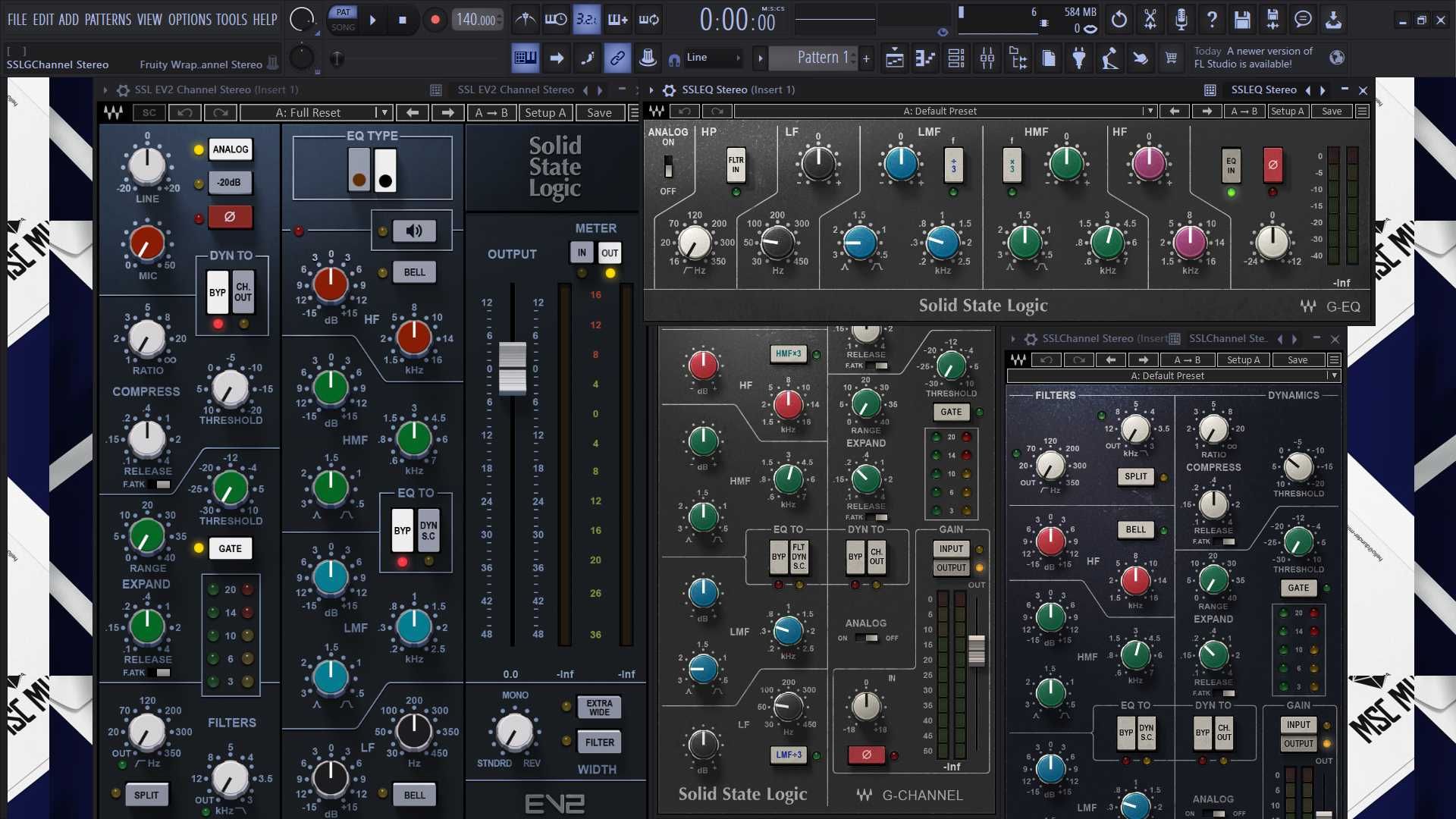
Task: Toggle the loop recording icon
Action: coord(649,20)
